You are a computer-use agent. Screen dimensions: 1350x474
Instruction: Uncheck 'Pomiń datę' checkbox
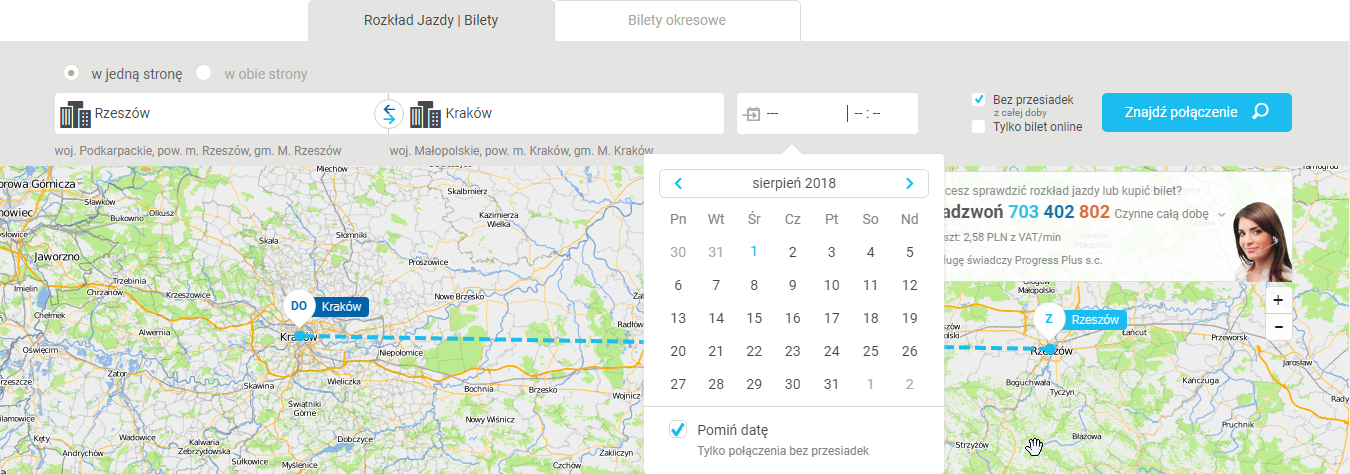[x=678, y=430]
